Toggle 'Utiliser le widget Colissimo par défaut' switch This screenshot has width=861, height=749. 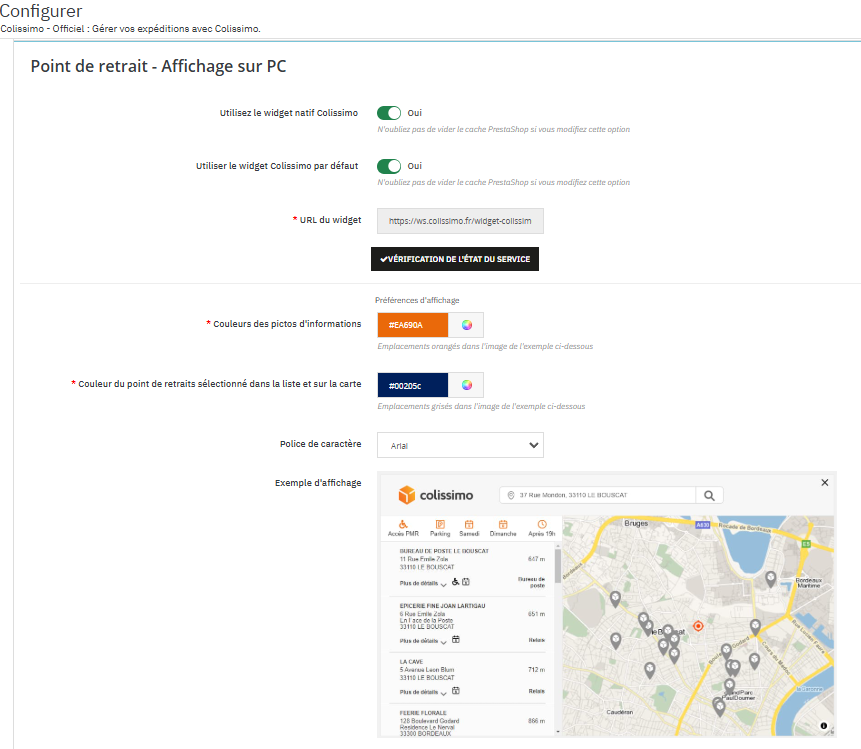pos(389,166)
